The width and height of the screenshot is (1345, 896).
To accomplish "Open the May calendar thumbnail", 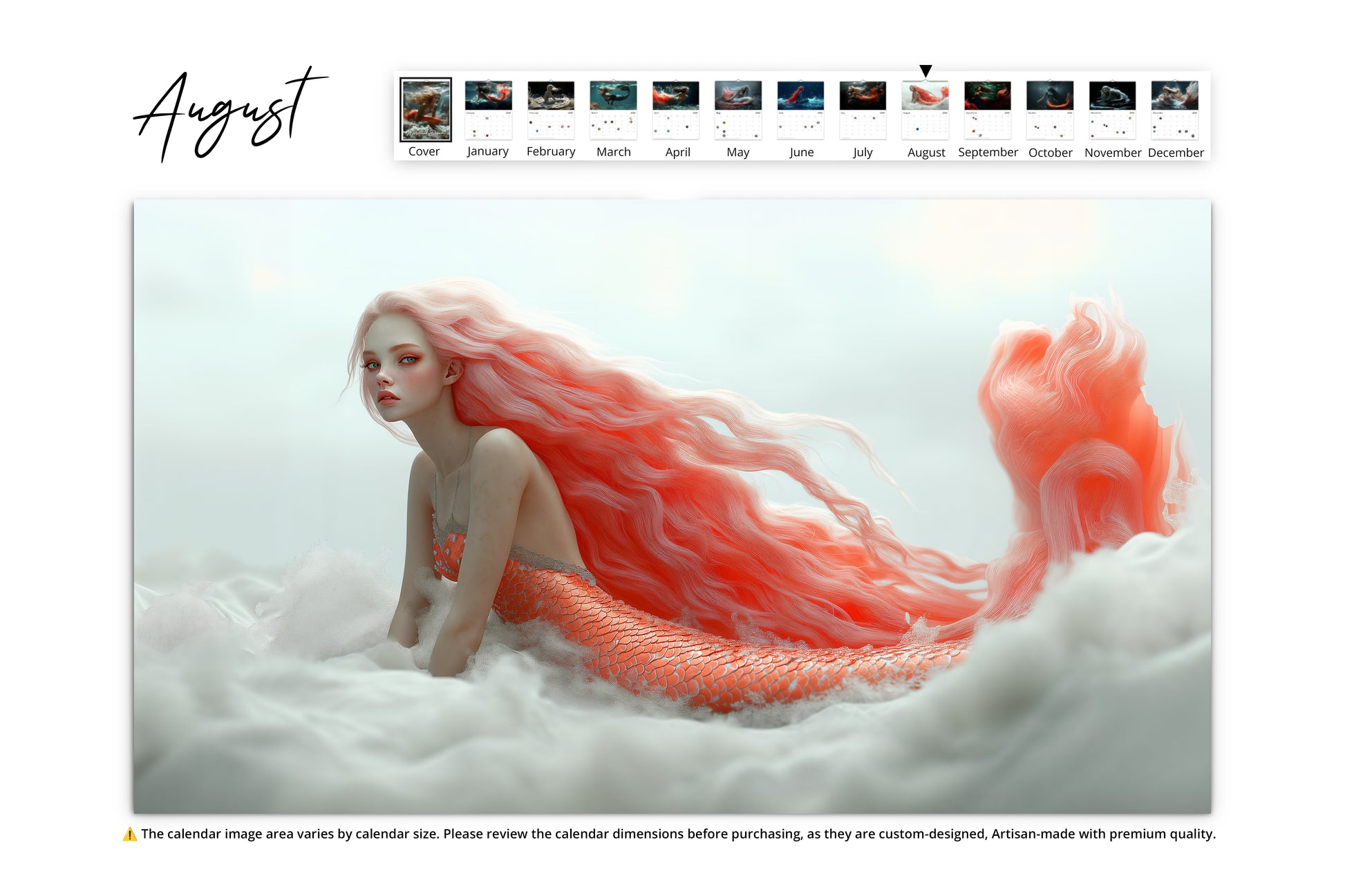I will coord(738,110).
